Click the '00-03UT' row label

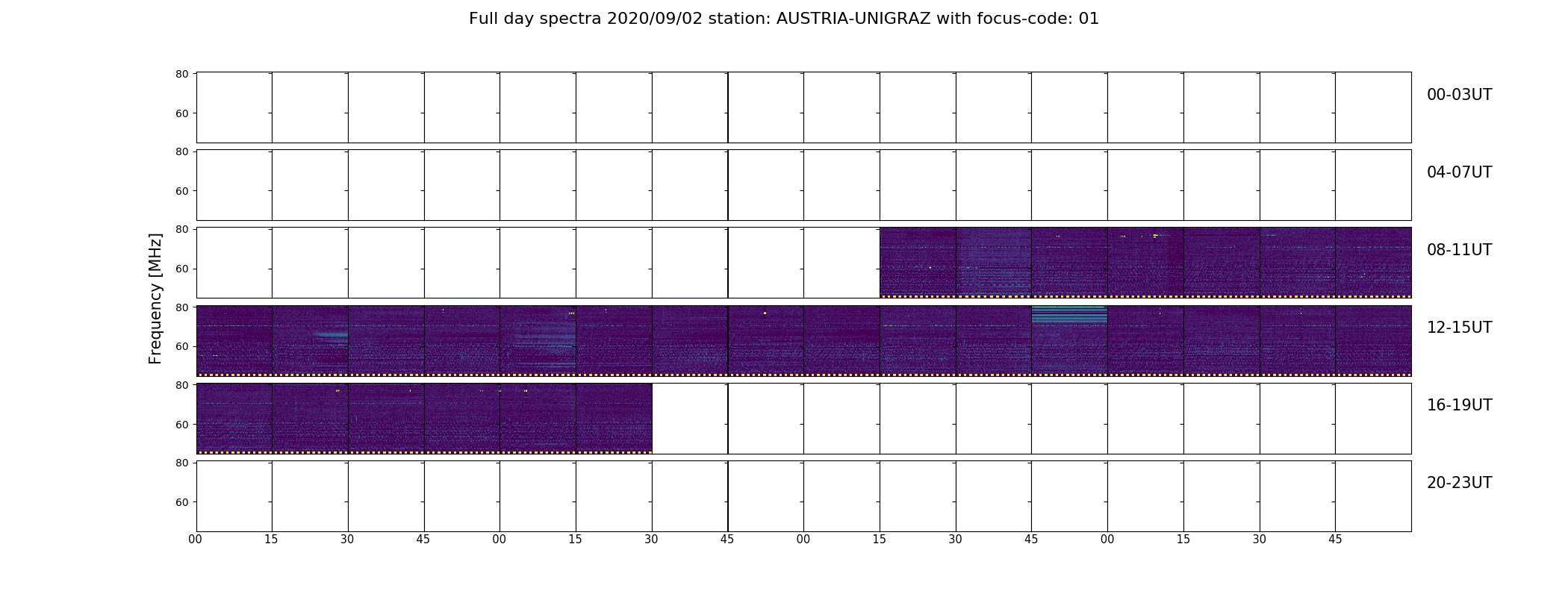pos(1459,95)
